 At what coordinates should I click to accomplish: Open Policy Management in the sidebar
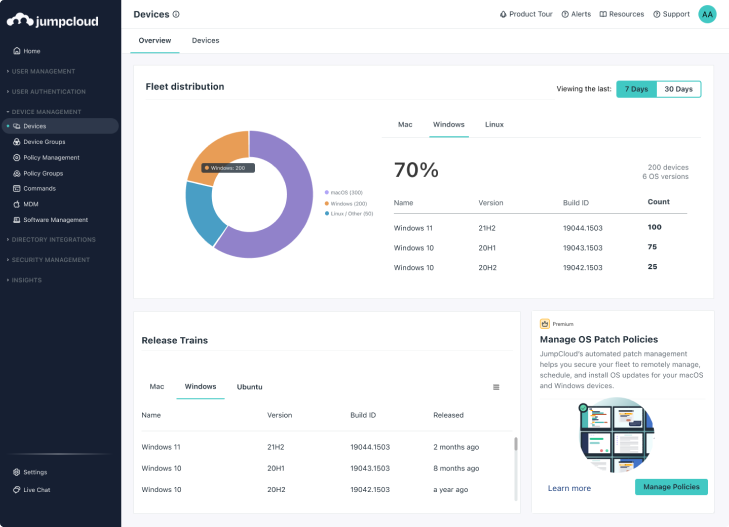pyautogui.click(x=51, y=157)
